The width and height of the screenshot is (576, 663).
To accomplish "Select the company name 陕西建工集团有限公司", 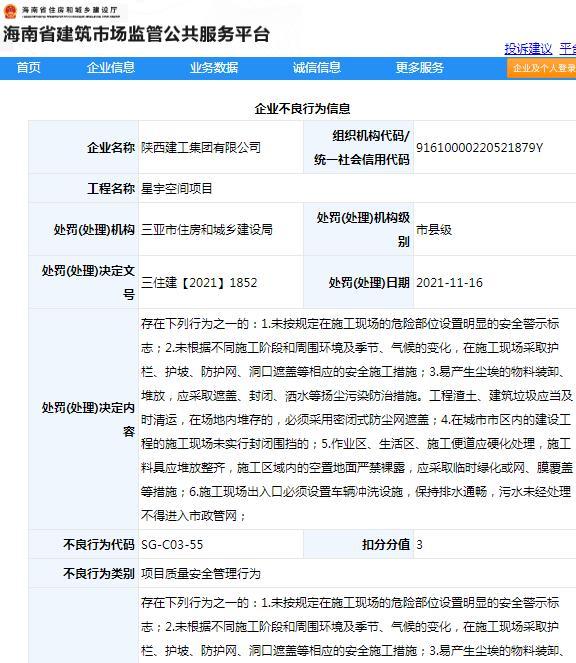I will pos(201,148).
